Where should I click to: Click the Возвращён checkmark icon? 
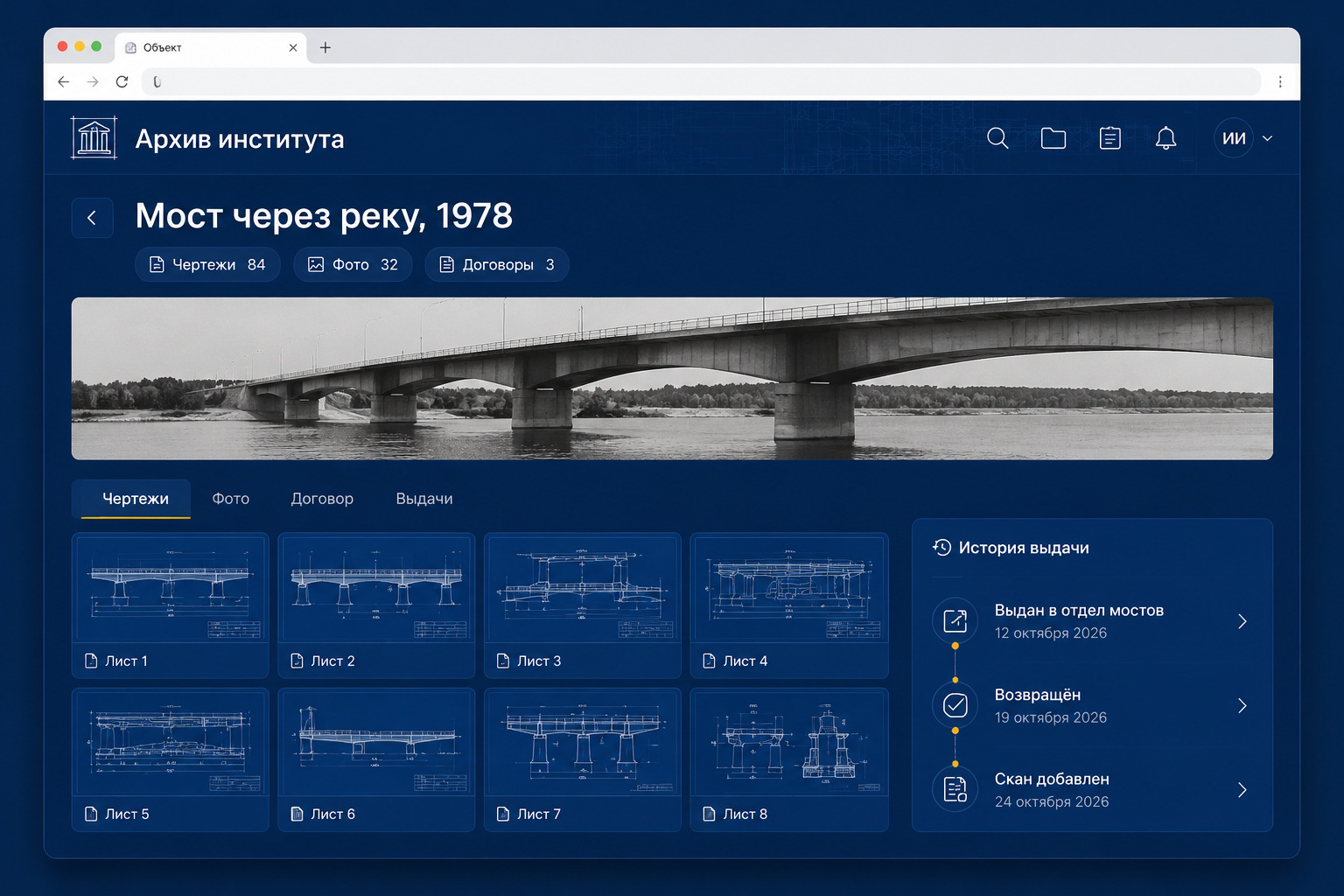click(955, 705)
